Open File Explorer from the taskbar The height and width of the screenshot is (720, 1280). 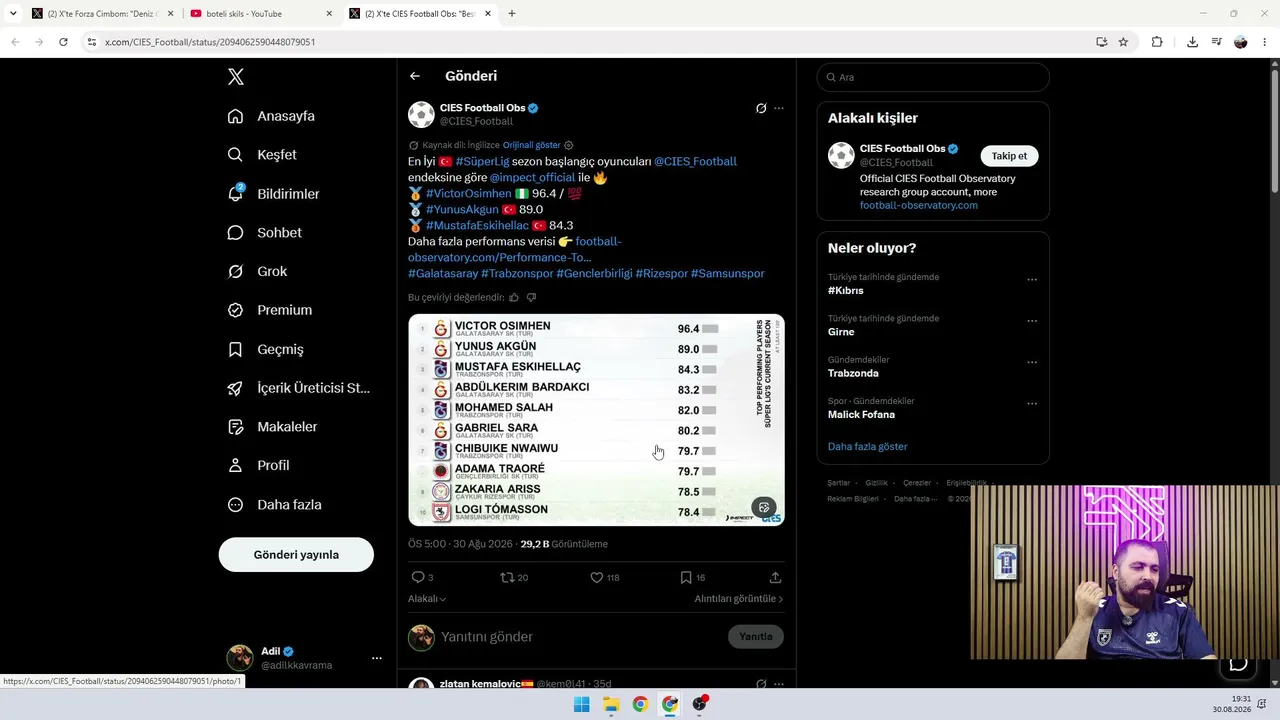coord(610,704)
